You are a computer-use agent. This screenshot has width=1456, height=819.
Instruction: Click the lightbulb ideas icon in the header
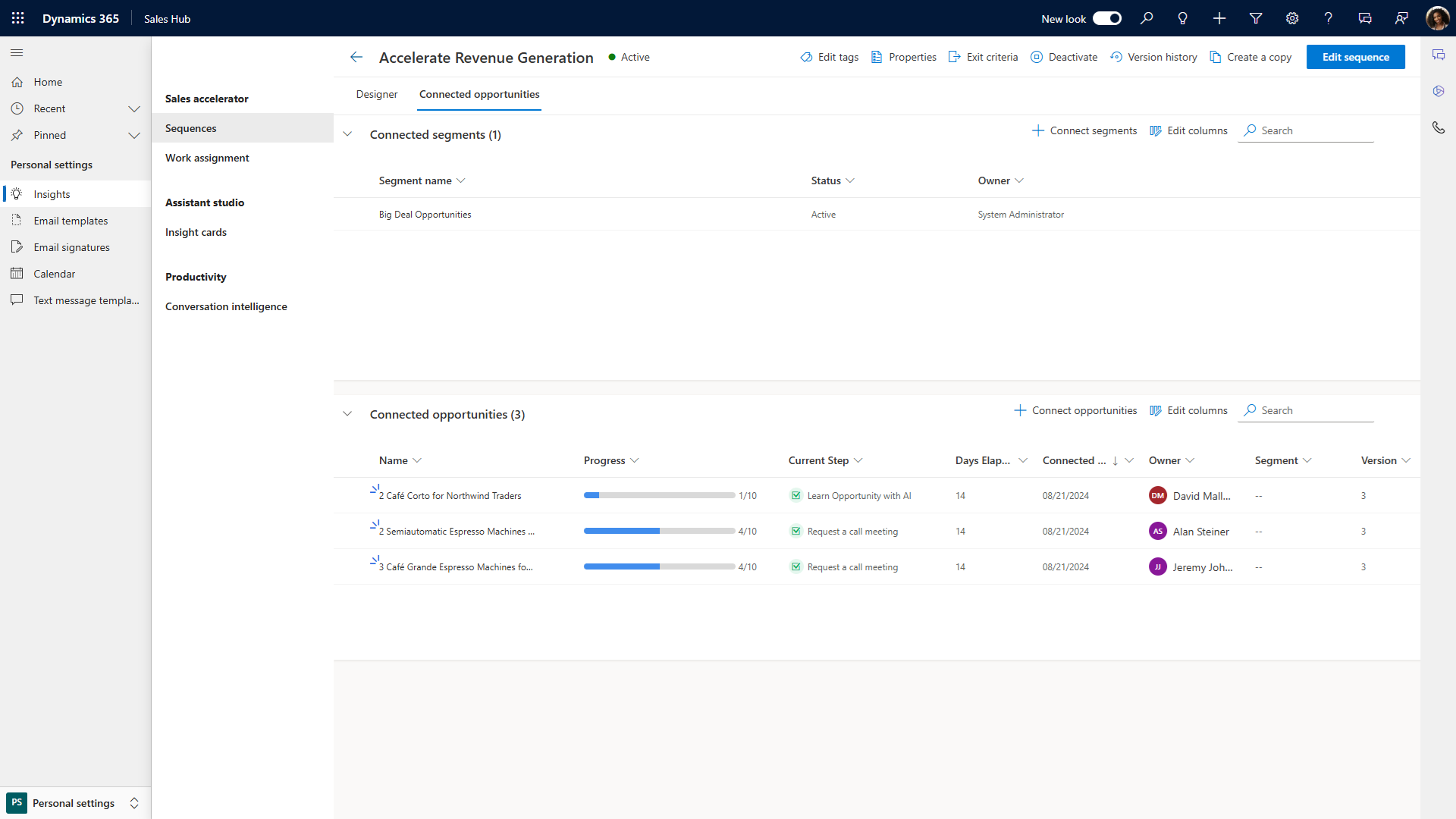[x=1183, y=18]
